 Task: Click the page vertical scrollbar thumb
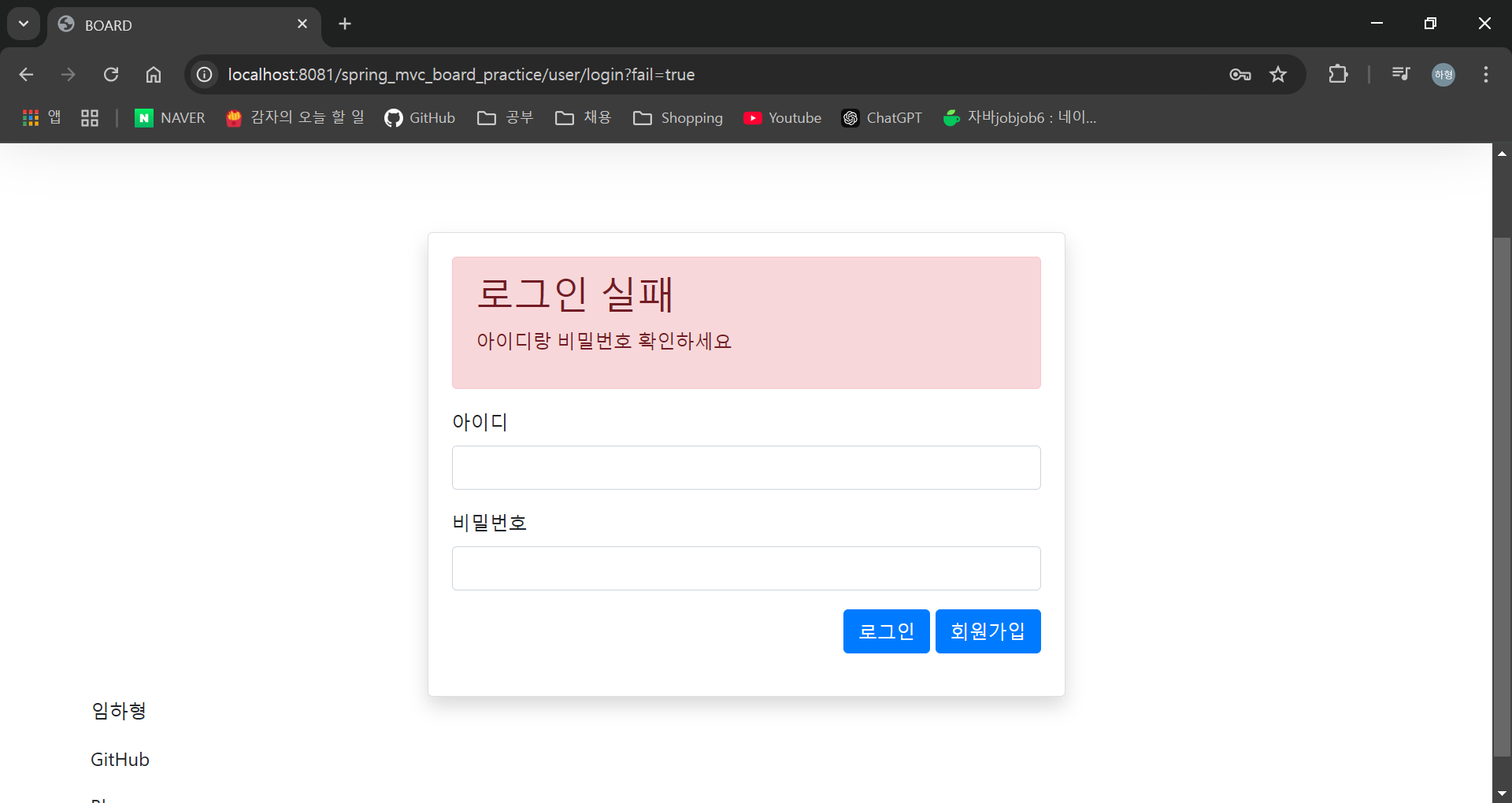[1502, 496]
